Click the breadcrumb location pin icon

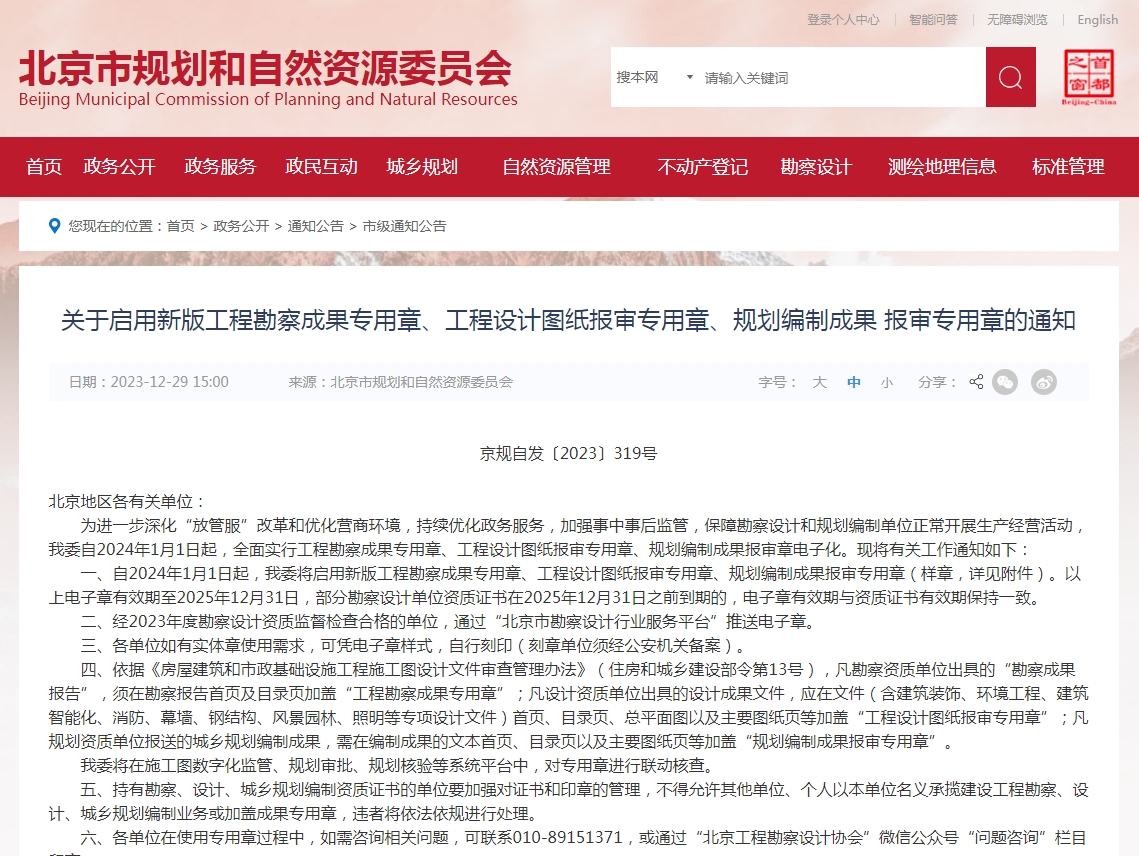point(54,226)
